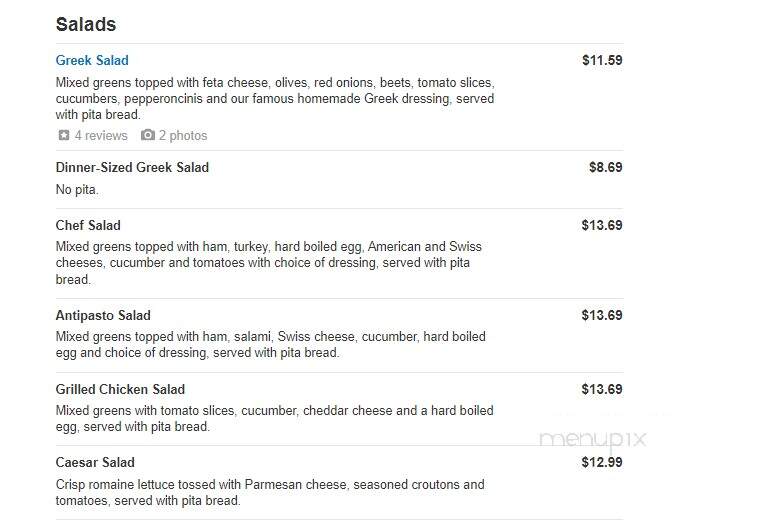The image size is (772, 522).
Task: Open the 2 photos link
Action: coord(183,135)
